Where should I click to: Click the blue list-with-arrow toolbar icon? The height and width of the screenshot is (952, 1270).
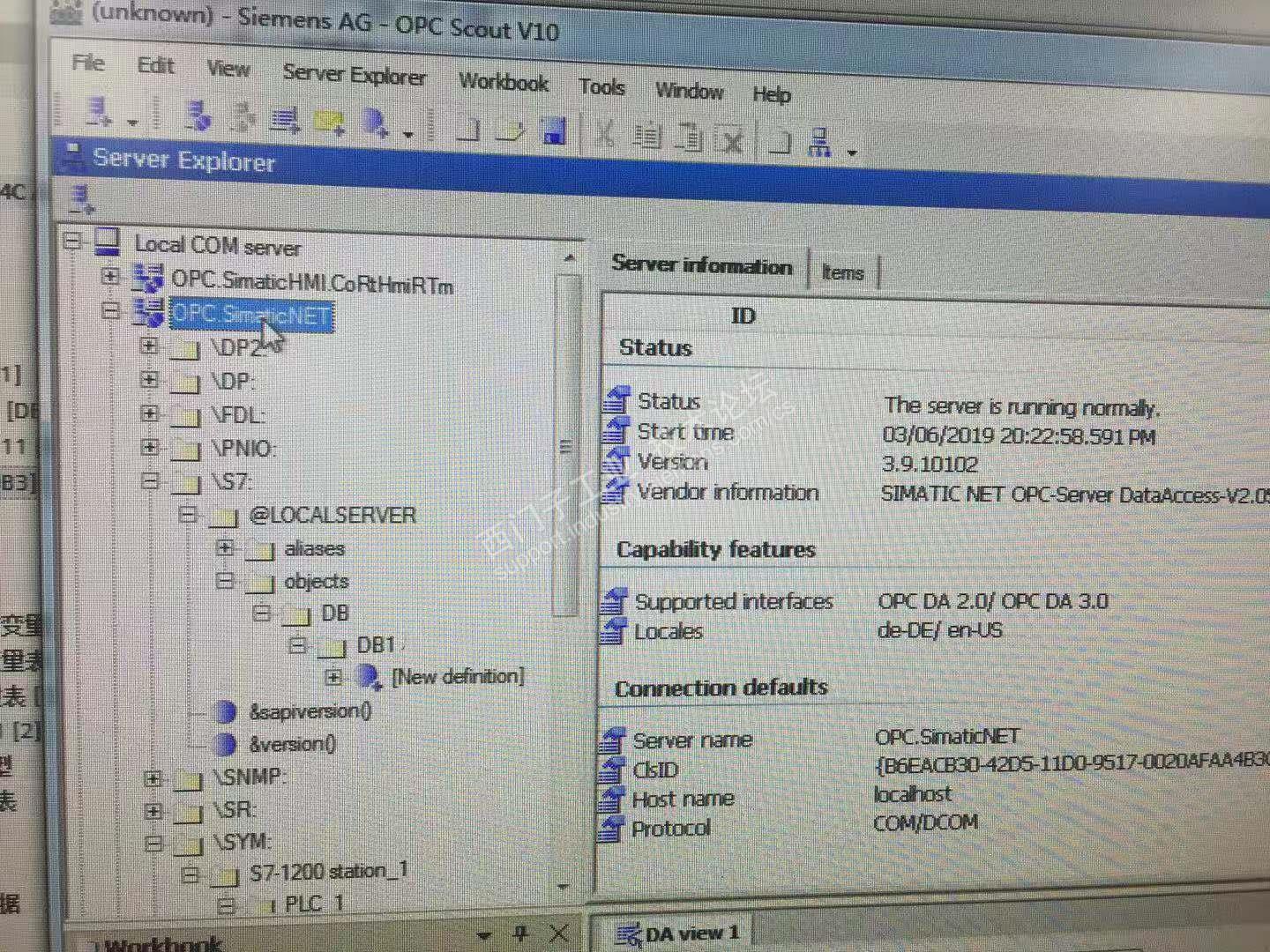pos(284,120)
